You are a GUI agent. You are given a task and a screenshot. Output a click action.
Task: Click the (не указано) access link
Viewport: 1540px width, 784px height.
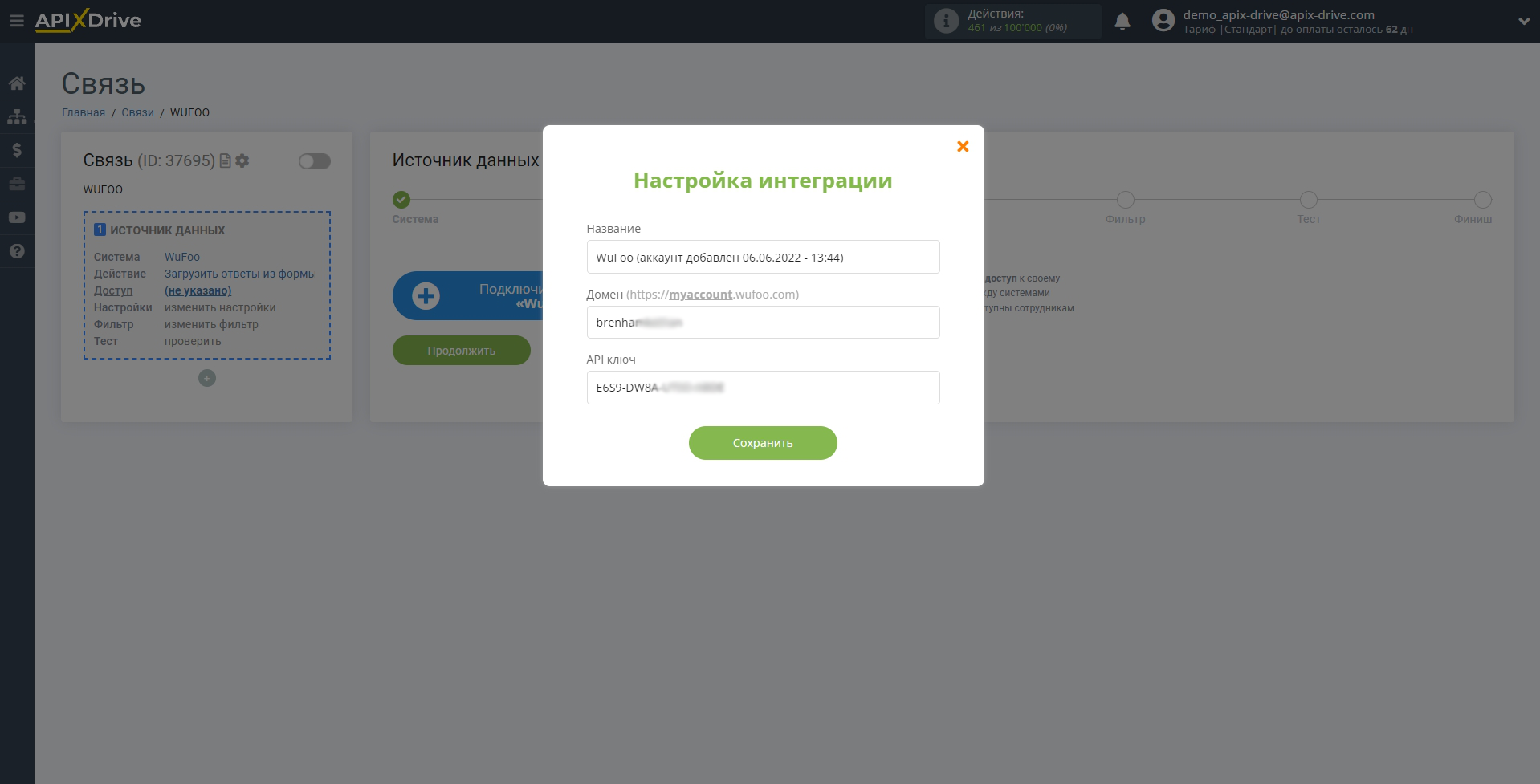tap(198, 290)
